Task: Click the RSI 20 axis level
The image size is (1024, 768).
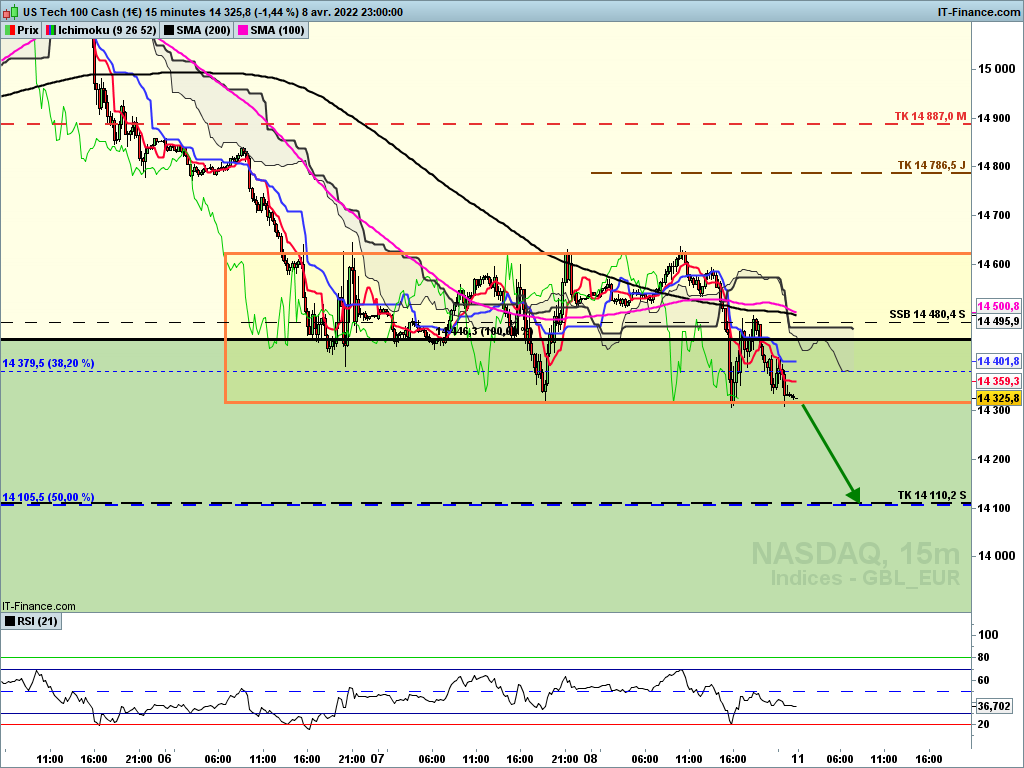Action: (x=983, y=724)
